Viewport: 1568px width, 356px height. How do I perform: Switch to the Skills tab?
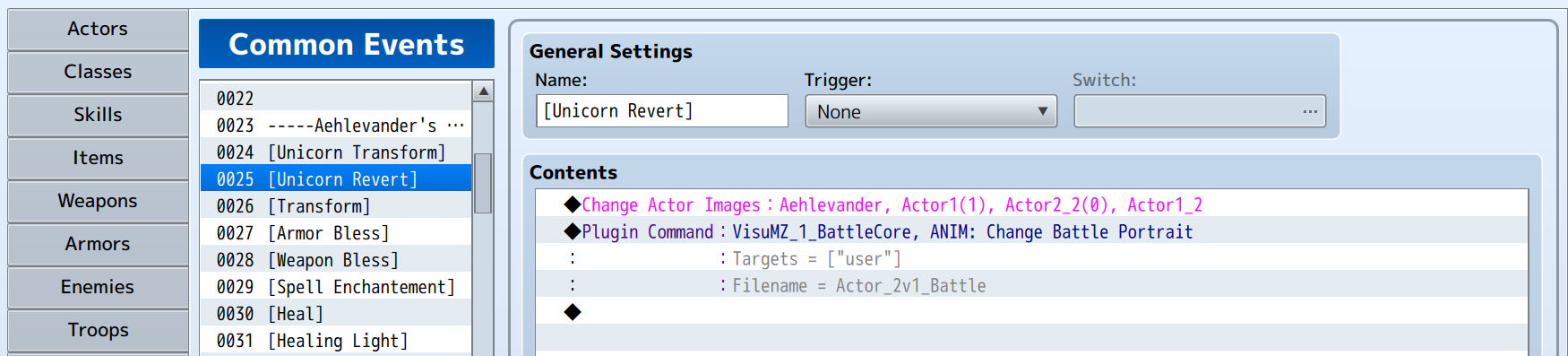click(98, 115)
